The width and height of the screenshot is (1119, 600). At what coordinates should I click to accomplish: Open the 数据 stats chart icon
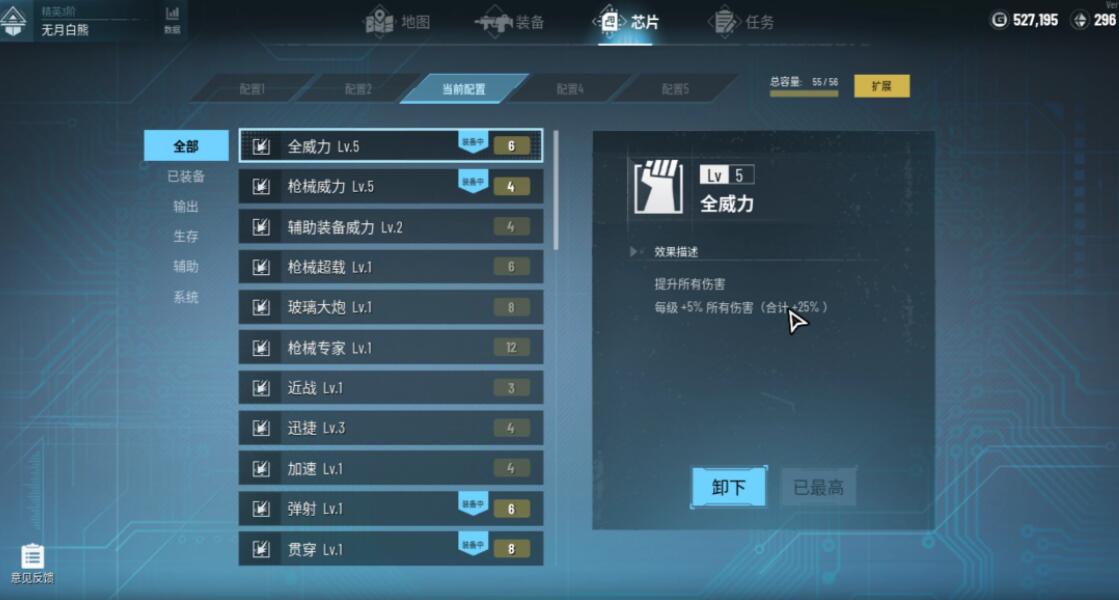click(x=172, y=19)
